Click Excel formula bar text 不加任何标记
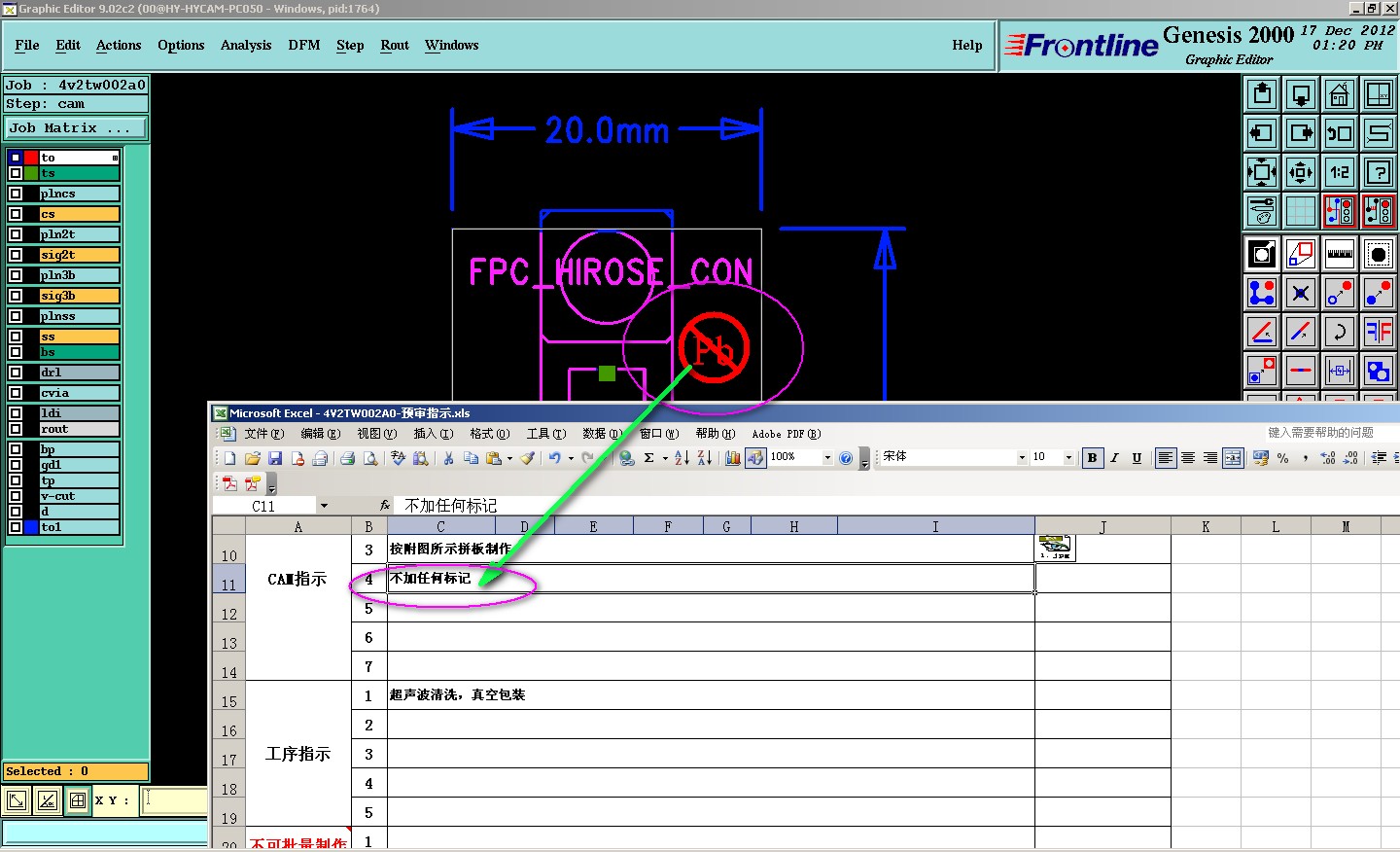 pyautogui.click(x=450, y=506)
